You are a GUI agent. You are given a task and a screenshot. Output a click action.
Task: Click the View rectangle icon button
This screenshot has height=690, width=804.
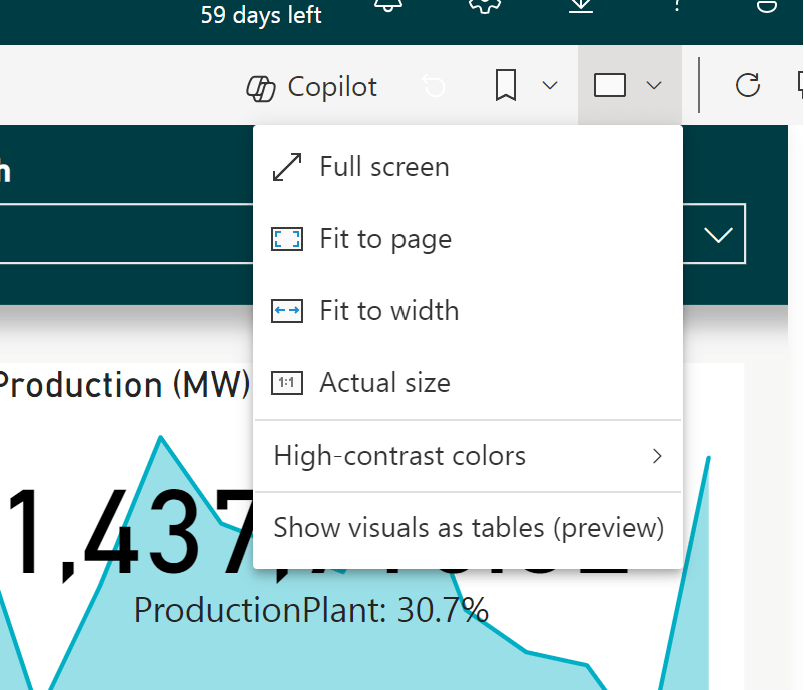(x=610, y=86)
